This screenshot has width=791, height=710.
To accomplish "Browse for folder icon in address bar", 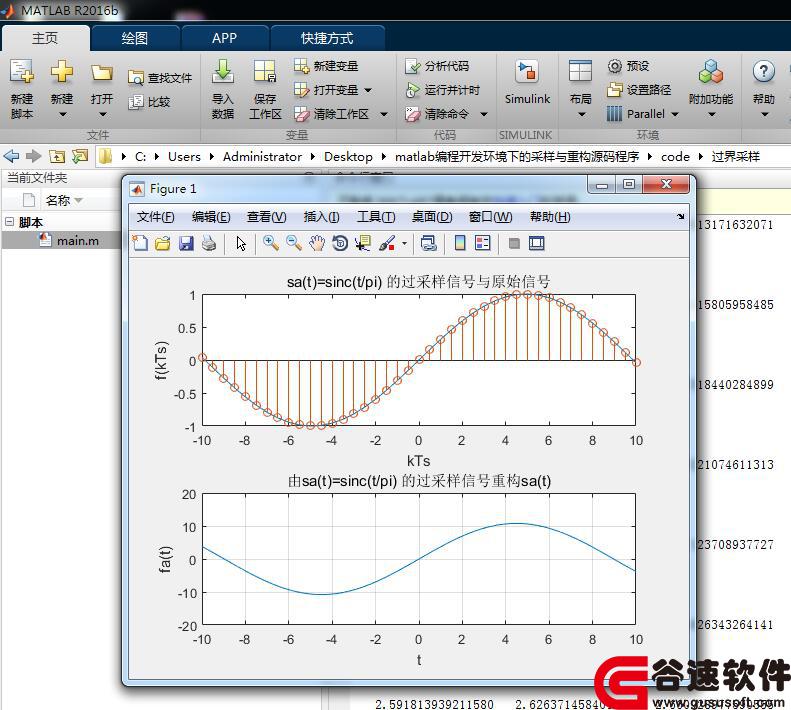I will tap(80, 156).
